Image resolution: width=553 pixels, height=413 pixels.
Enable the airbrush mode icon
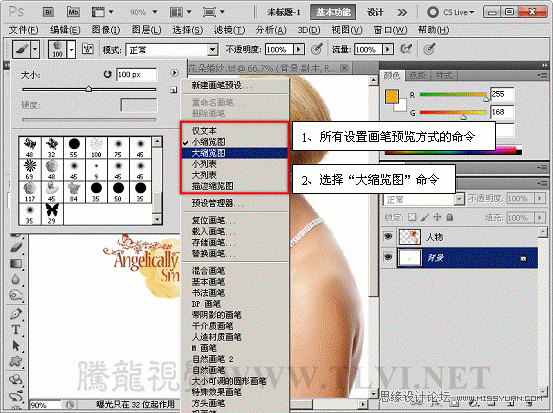406,49
